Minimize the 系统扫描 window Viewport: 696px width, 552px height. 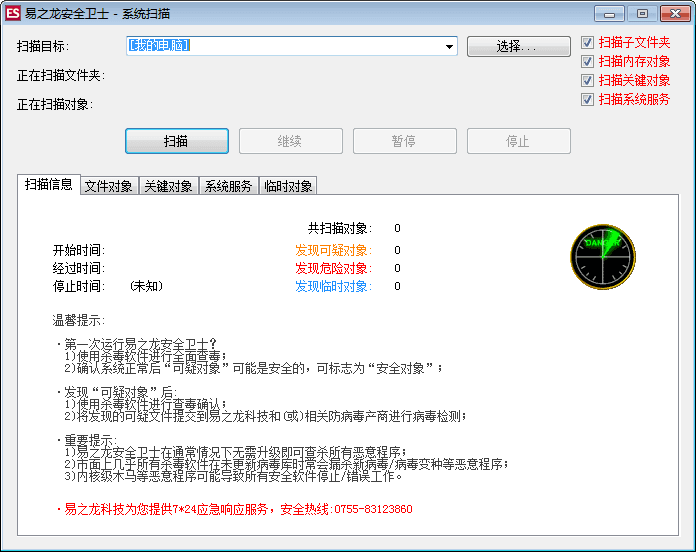609,14
